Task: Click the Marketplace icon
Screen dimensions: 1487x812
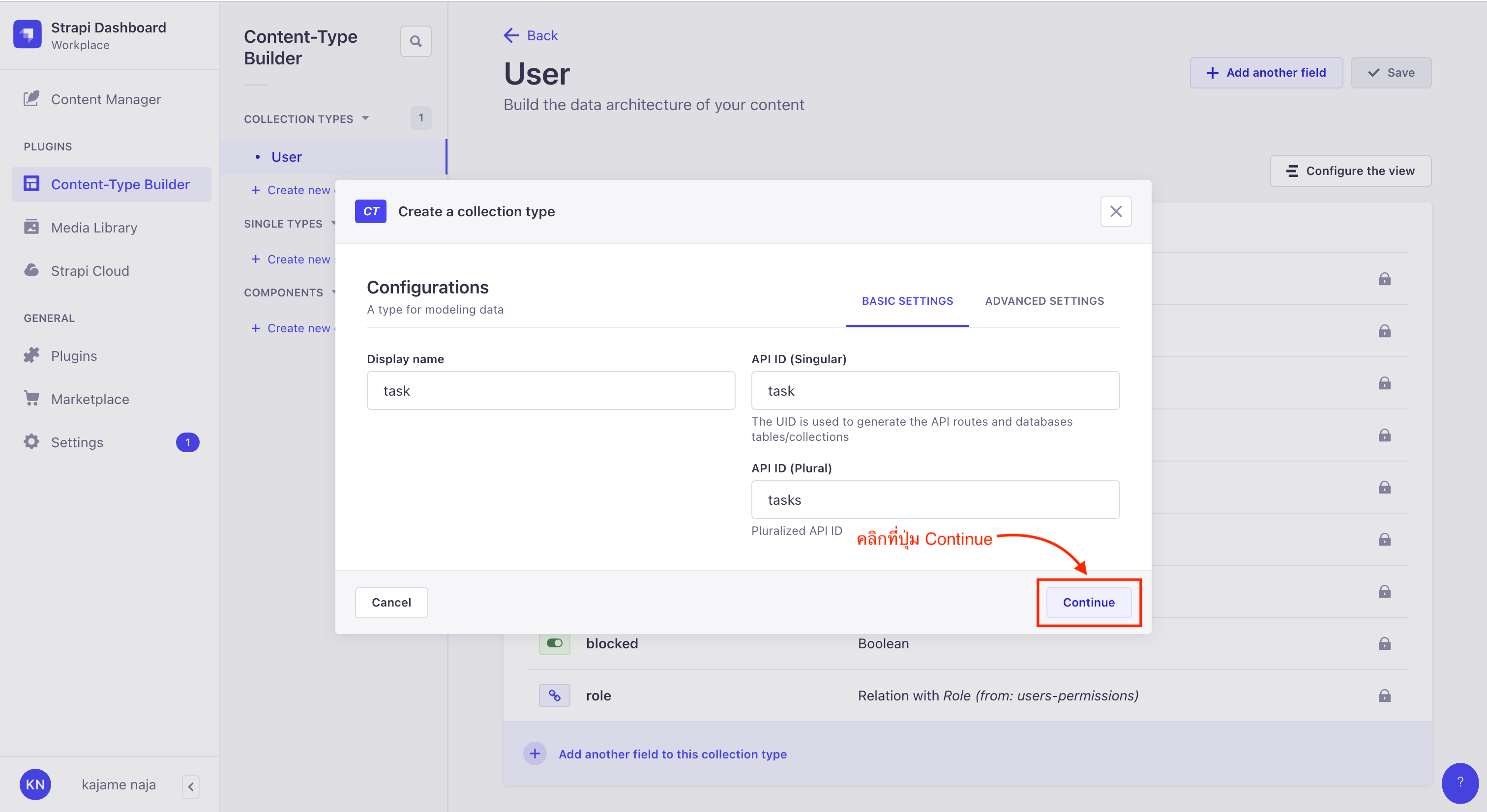Action: [x=30, y=398]
